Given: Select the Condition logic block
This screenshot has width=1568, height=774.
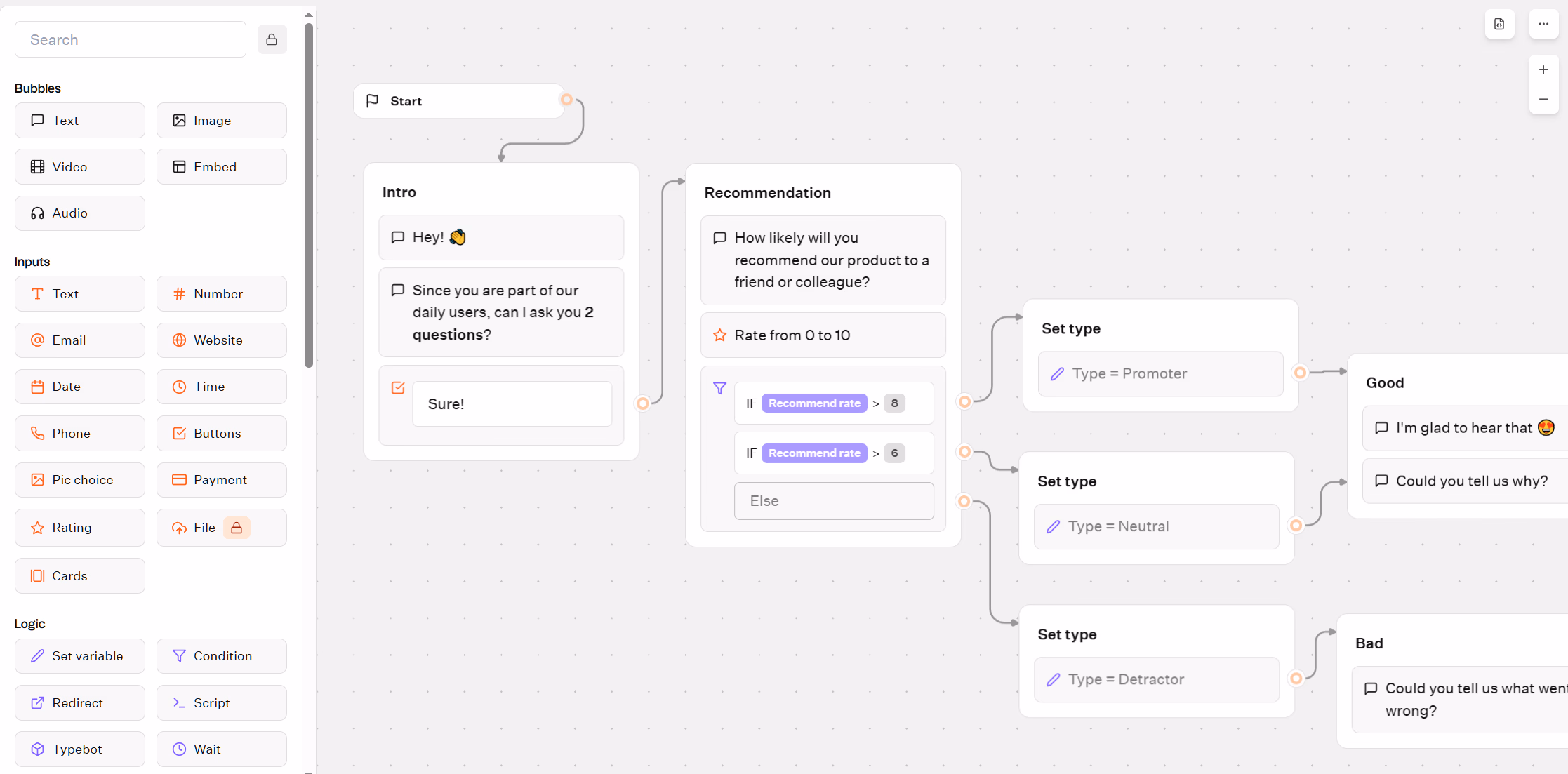Looking at the screenshot, I should 222,656.
